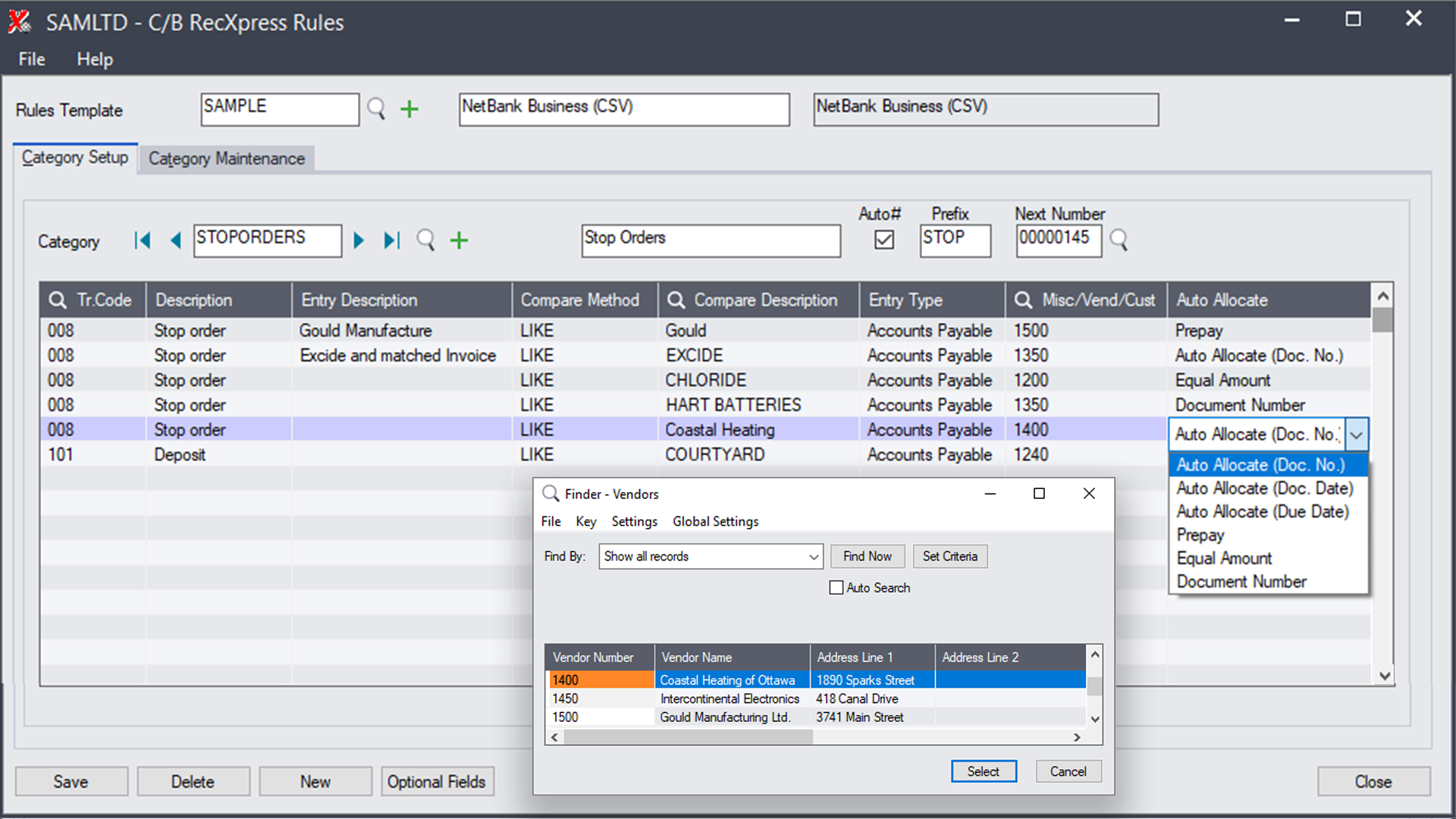Click Select button in Finder

[x=984, y=771]
